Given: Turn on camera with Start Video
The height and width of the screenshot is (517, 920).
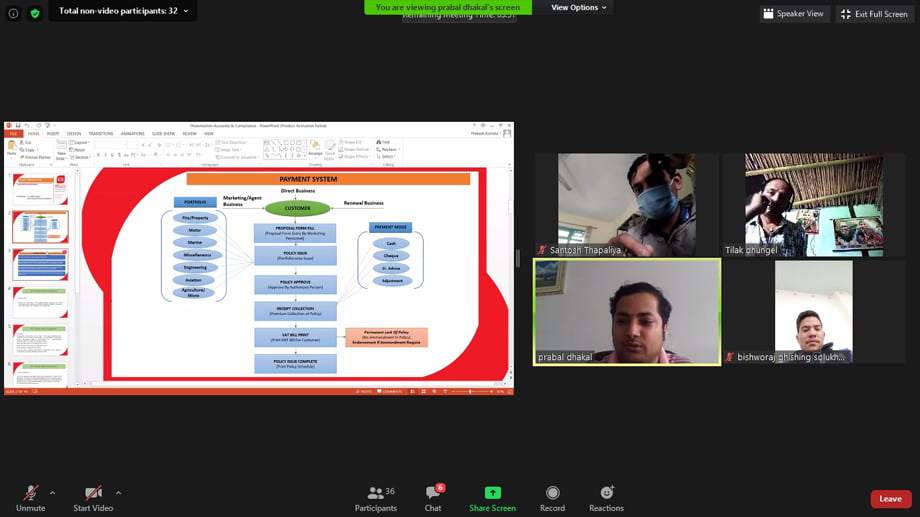Looking at the screenshot, I should (x=93, y=497).
